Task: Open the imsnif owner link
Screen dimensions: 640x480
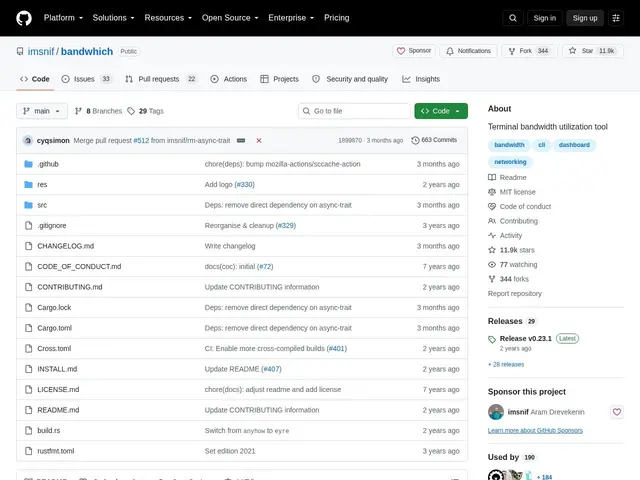Action: (x=41, y=51)
